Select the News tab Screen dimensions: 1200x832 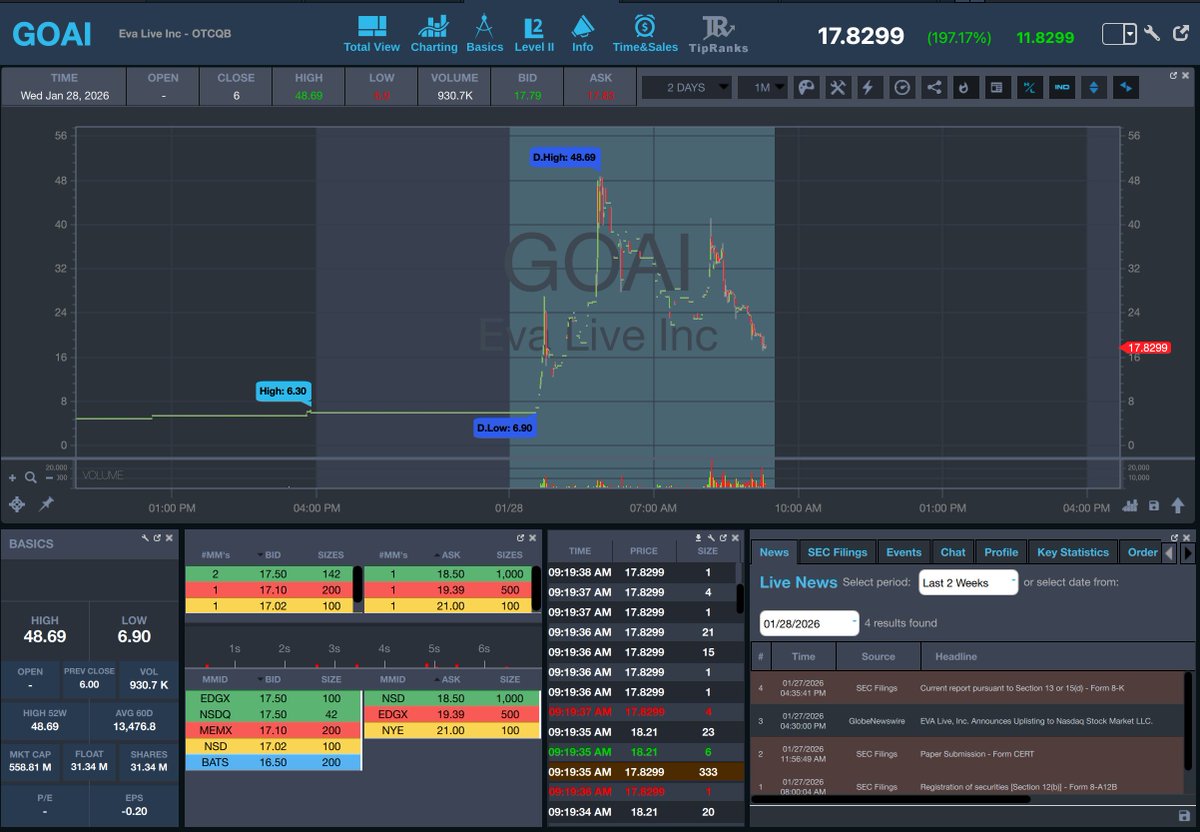[x=773, y=552]
